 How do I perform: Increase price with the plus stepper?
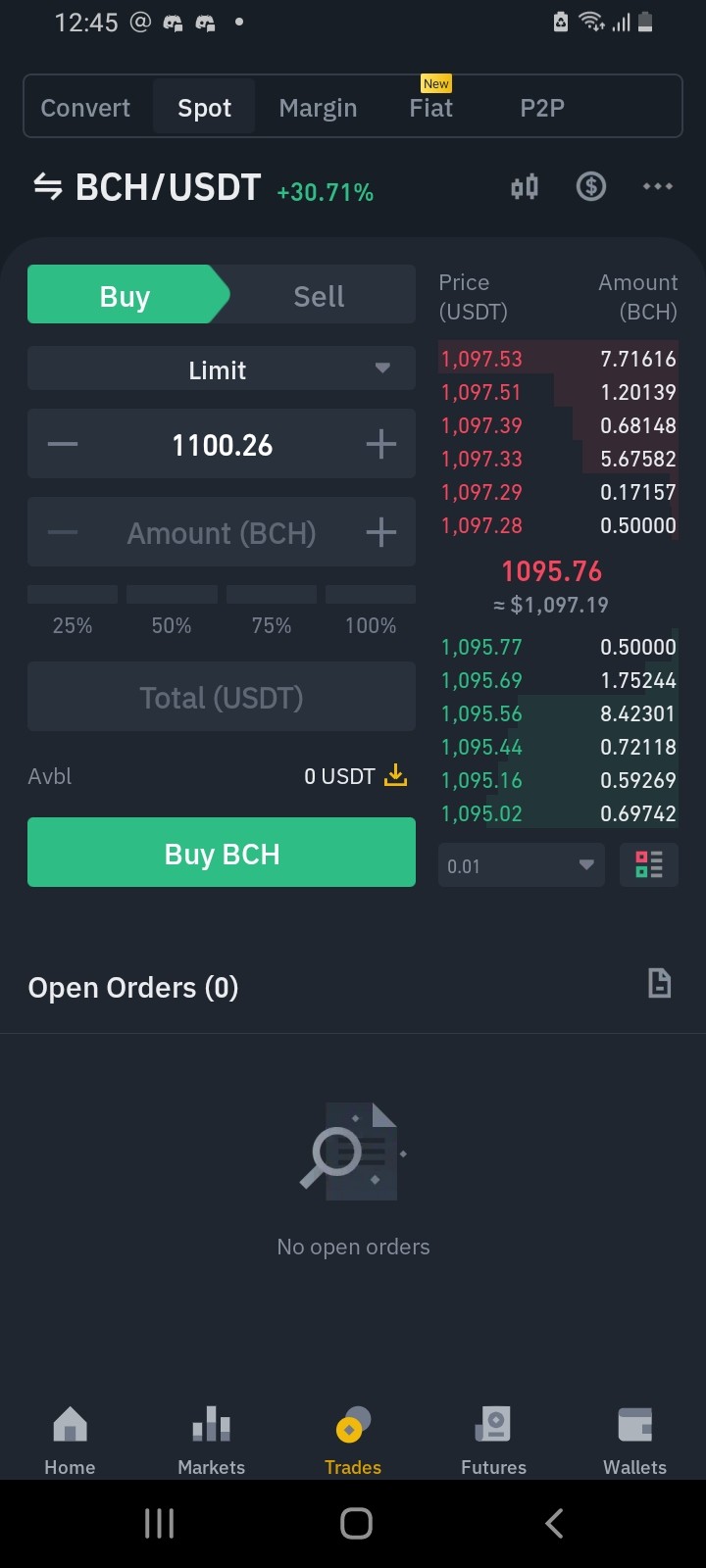(x=380, y=445)
